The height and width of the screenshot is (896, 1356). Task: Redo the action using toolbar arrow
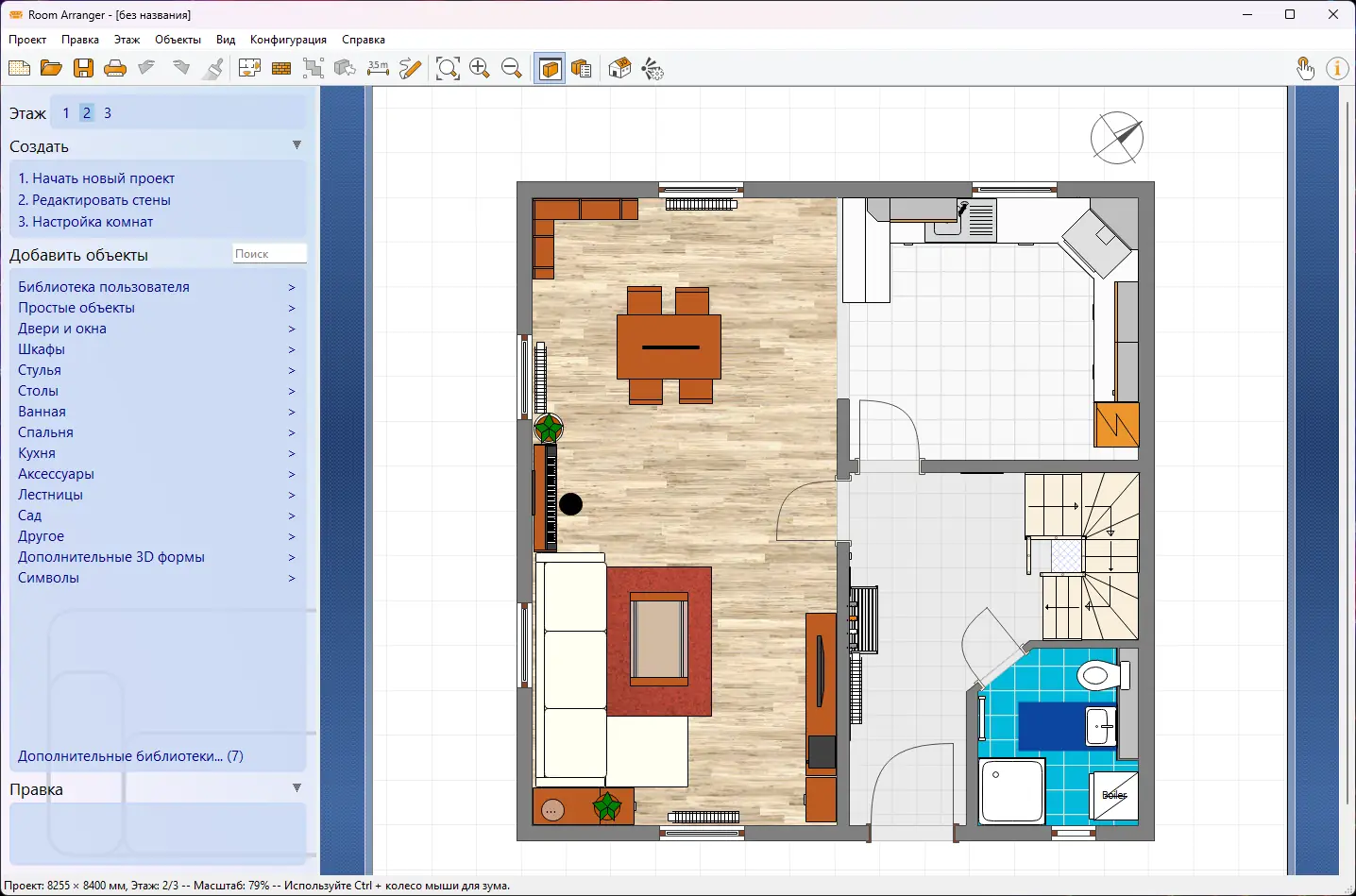(x=180, y=68)
